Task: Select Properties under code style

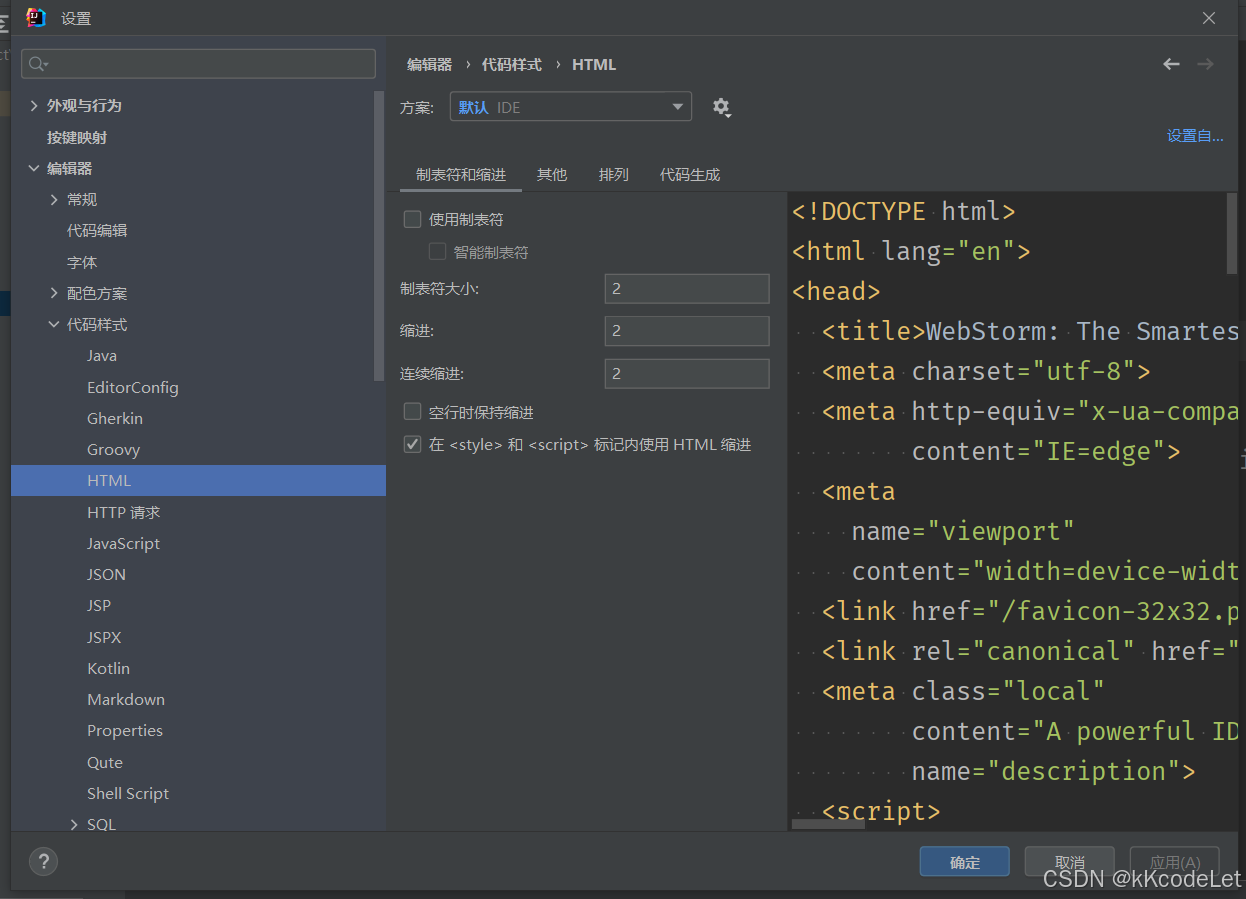Action: 125,730
